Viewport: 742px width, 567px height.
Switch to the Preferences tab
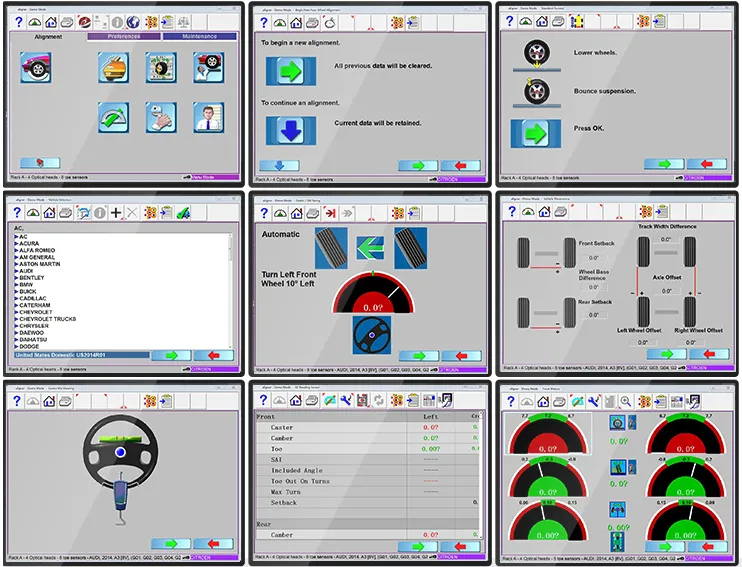[124, 36]
